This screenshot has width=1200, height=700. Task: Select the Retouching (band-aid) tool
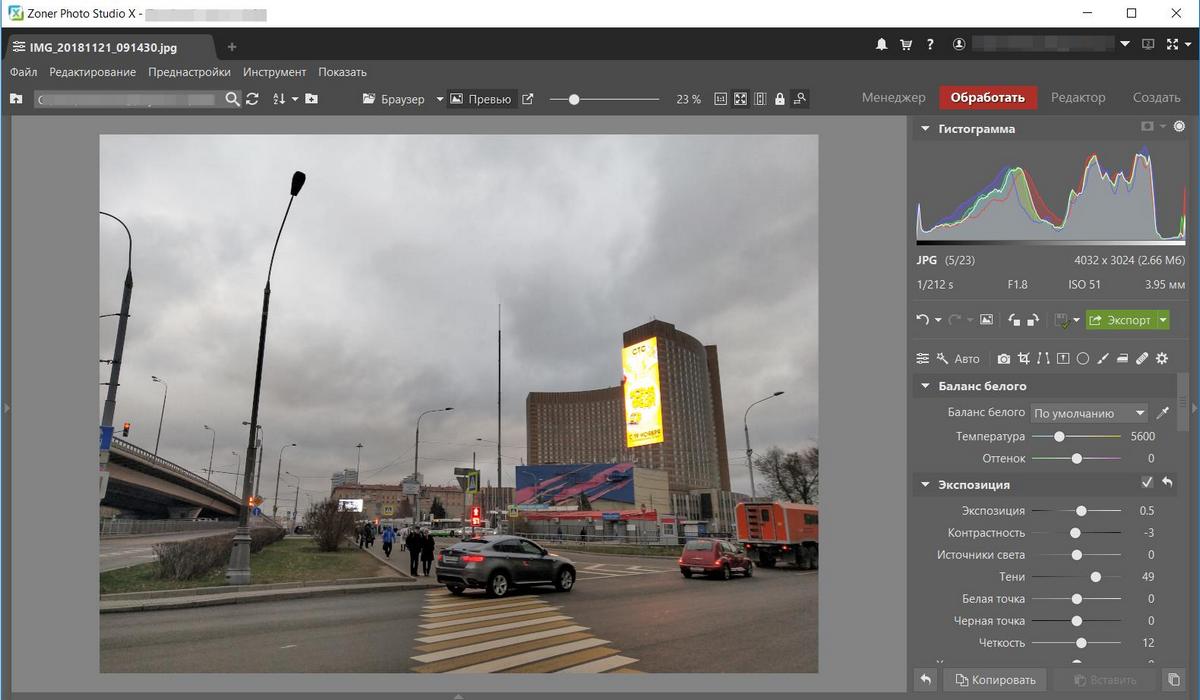[1143, 358]
